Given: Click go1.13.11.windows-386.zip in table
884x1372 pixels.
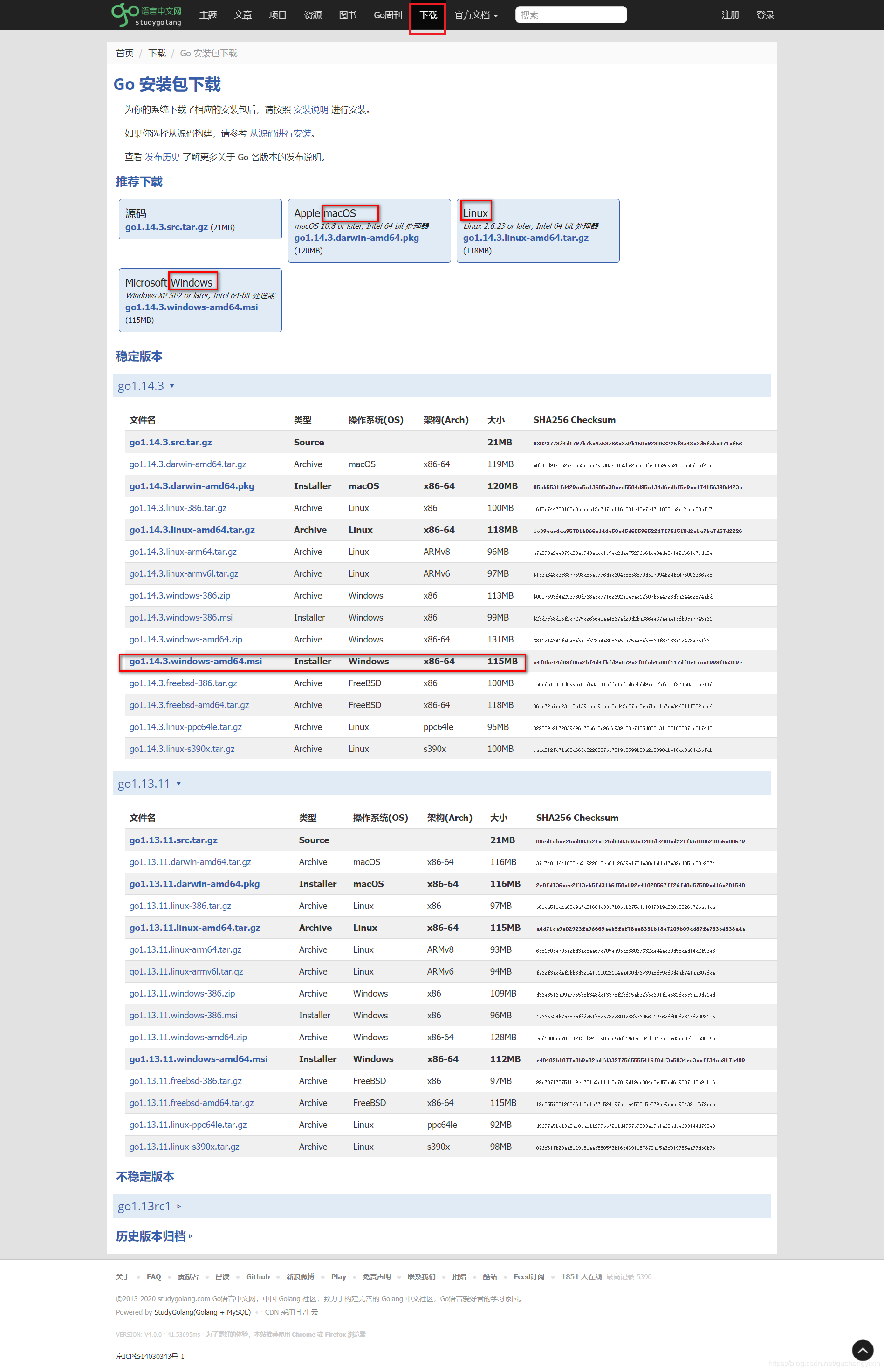Looking at the screenshot, I should [x=182, y=993].
